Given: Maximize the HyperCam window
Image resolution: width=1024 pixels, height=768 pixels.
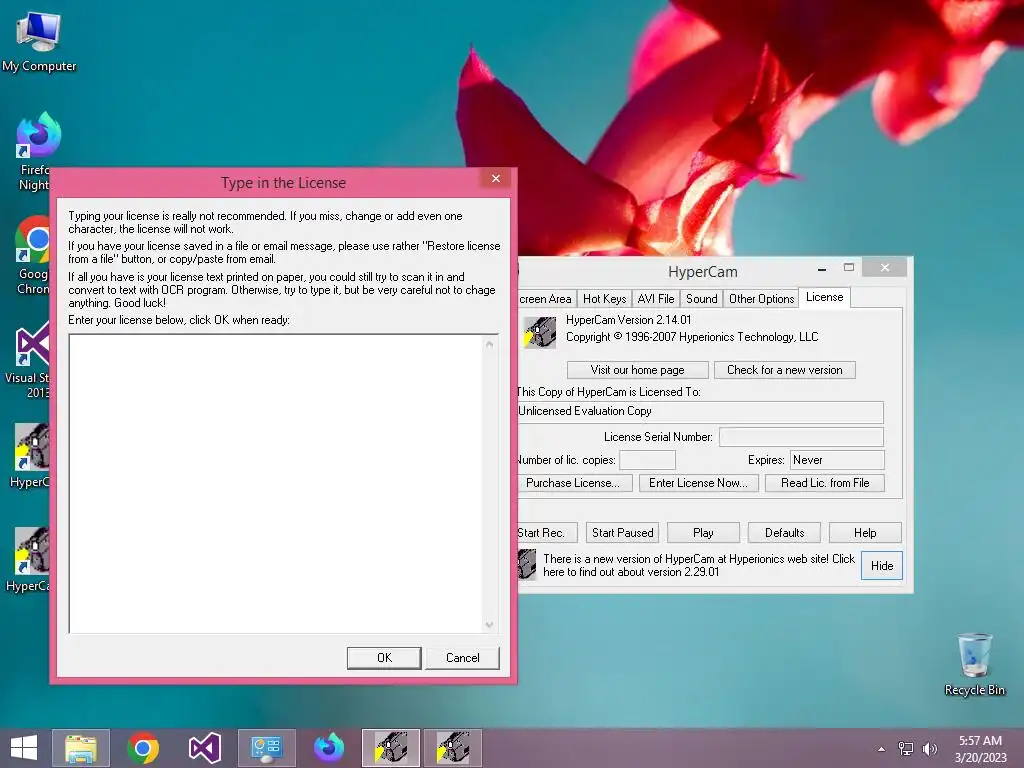Looking at the screenshot, I should point(848,268).
